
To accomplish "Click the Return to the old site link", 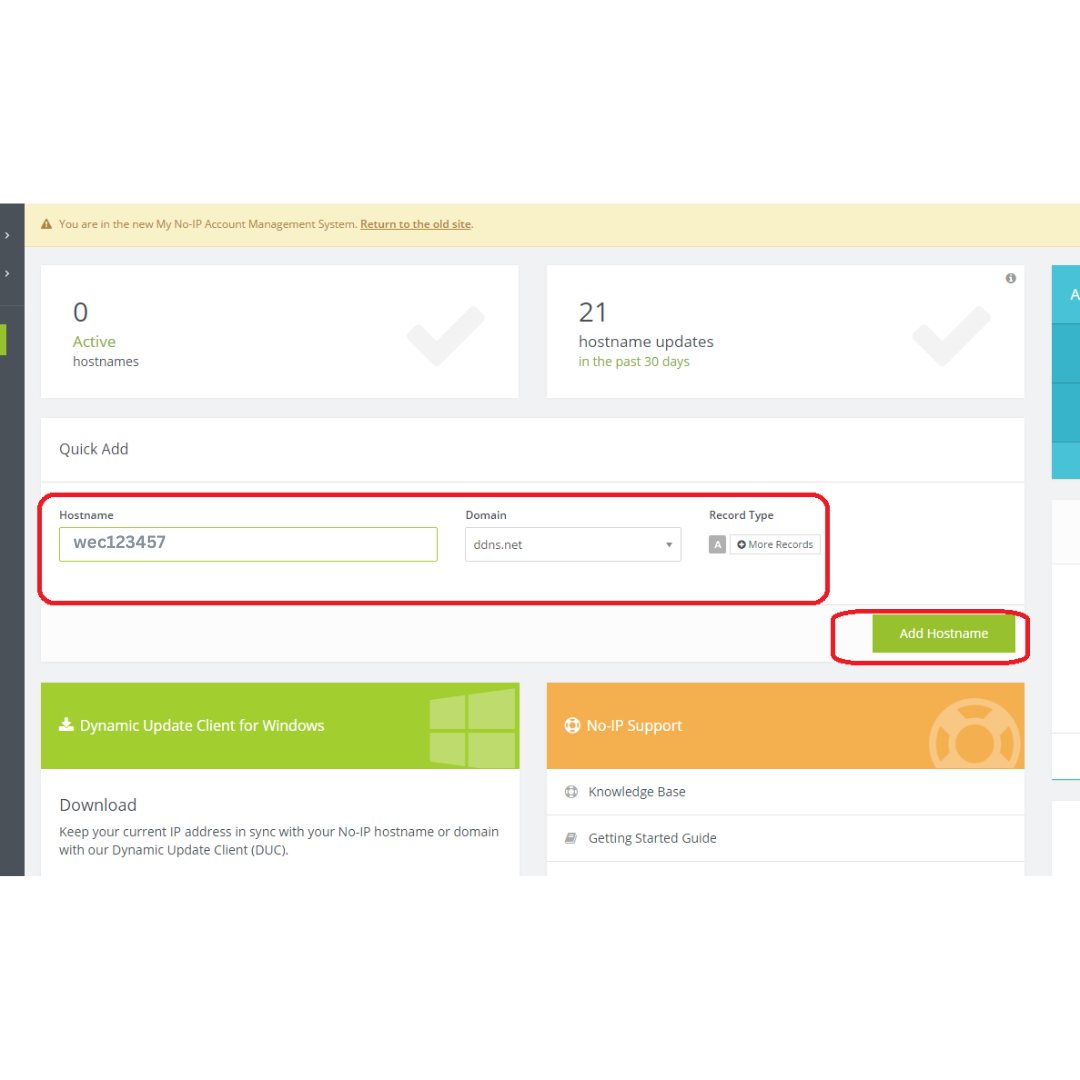I will (415, 224).
